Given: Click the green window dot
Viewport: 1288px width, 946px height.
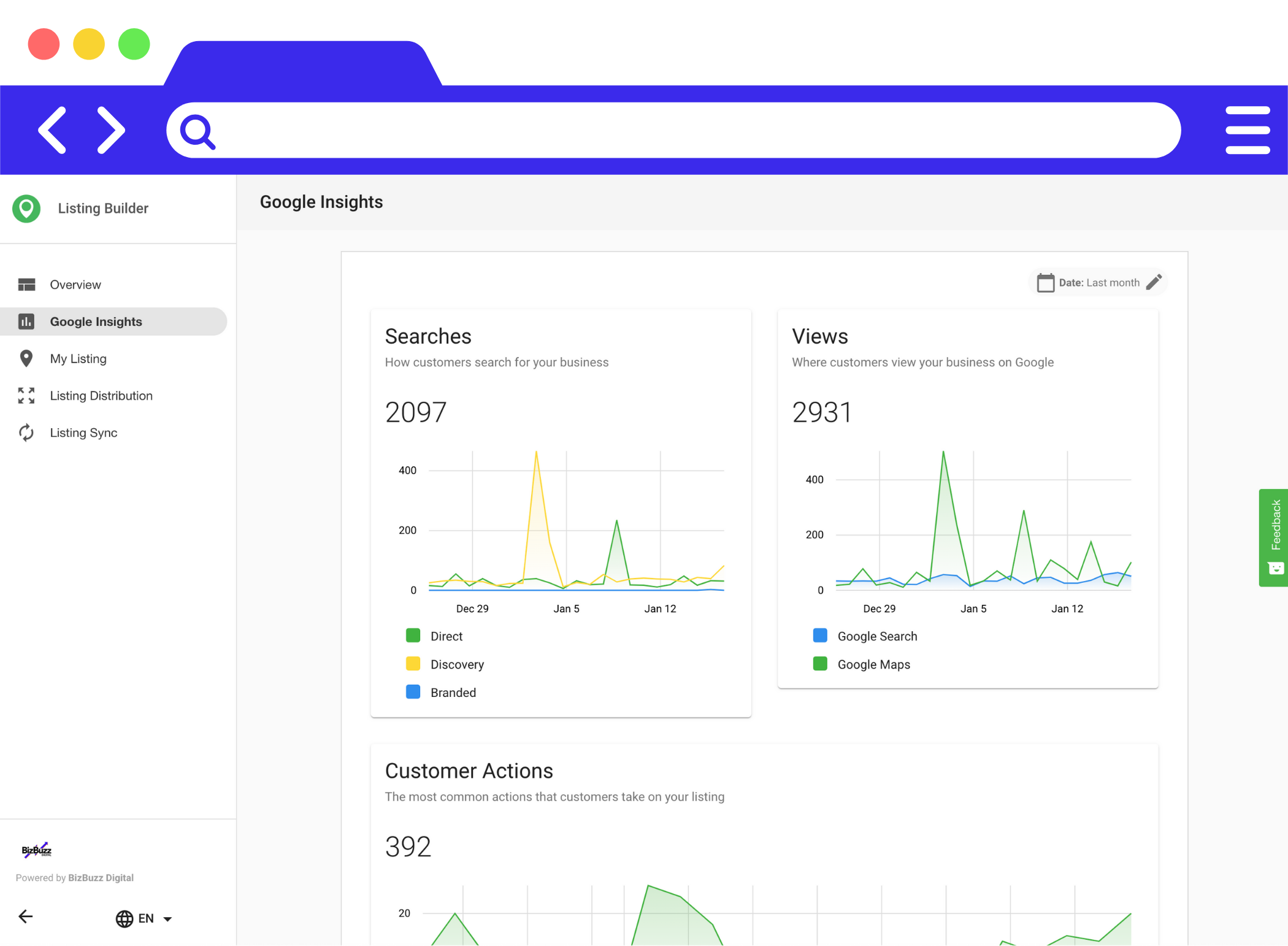Looking at the screenshot, I should tap(134, 44).
